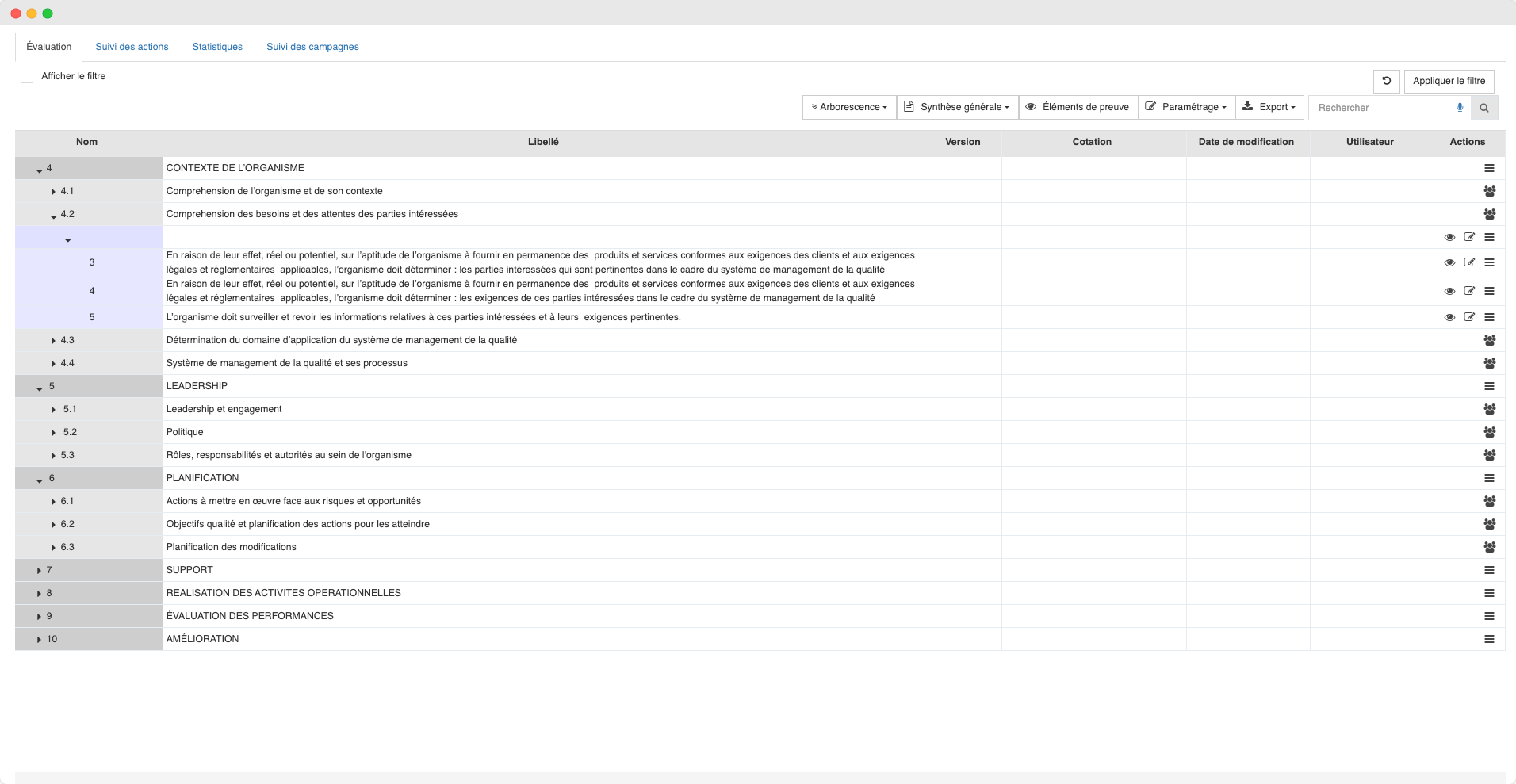The image size is (1516, 784).
Task: Click eye icon on blank row under 4.2
Action: 1449,237
